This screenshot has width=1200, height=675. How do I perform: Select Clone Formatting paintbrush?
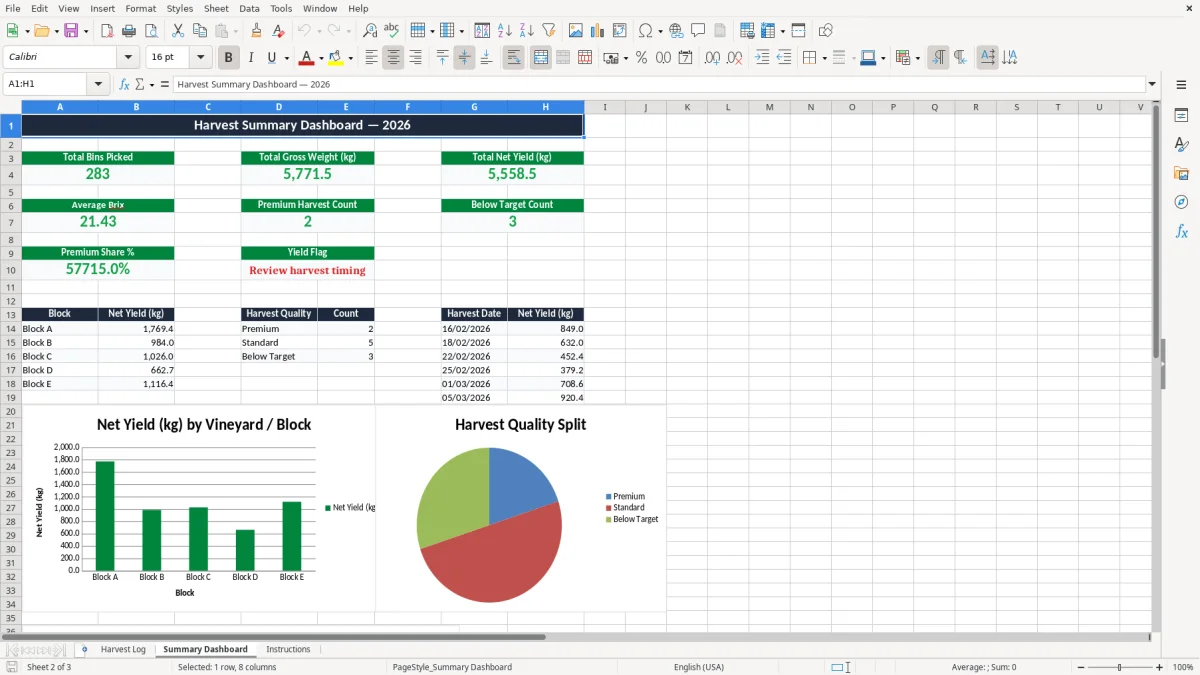tap(256, 31)
